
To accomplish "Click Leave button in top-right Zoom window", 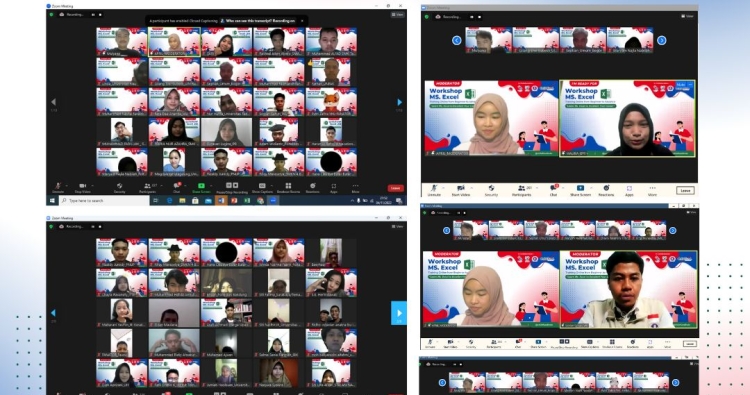I will 685,190.
